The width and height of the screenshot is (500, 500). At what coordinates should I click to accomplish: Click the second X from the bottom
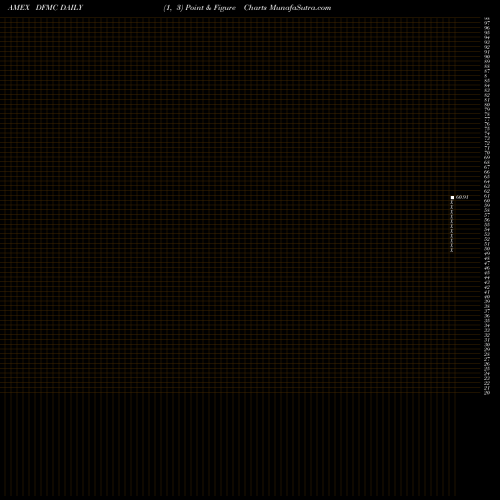point(452,245)
